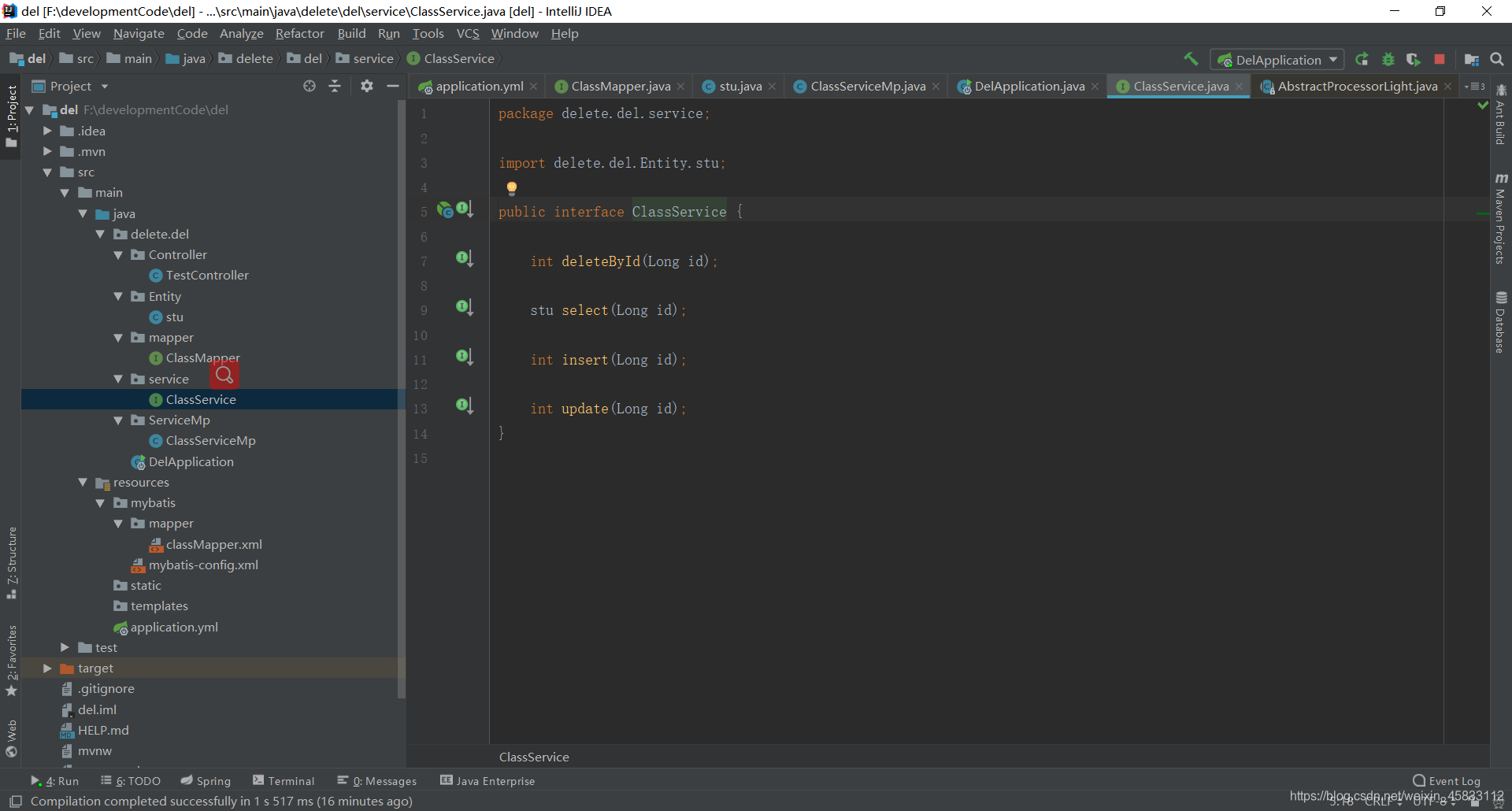1512x811 pixels.
Task: Open the Event Log
Action: point(1447,781)
